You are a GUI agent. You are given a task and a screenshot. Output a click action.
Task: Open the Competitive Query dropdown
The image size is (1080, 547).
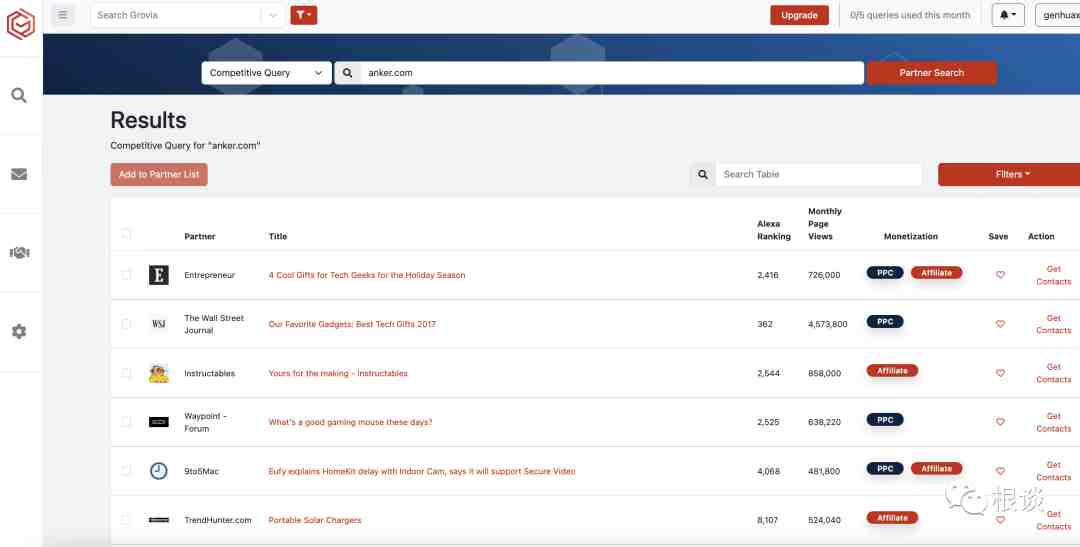266,72
